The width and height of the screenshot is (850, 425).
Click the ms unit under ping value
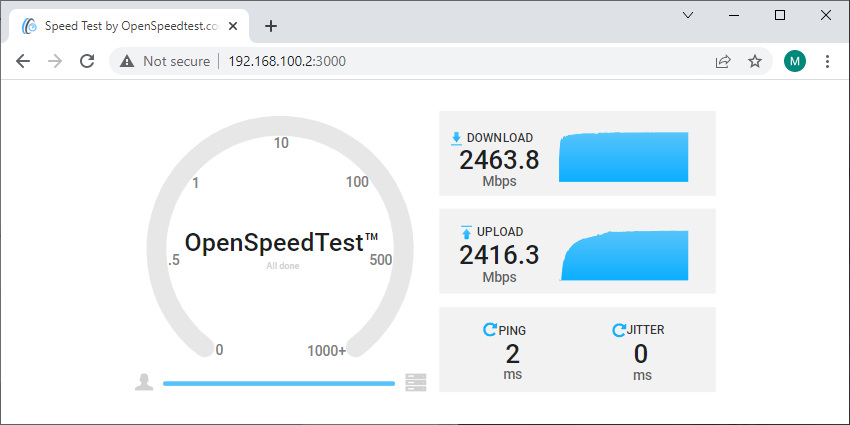click(x=512, y=374)
